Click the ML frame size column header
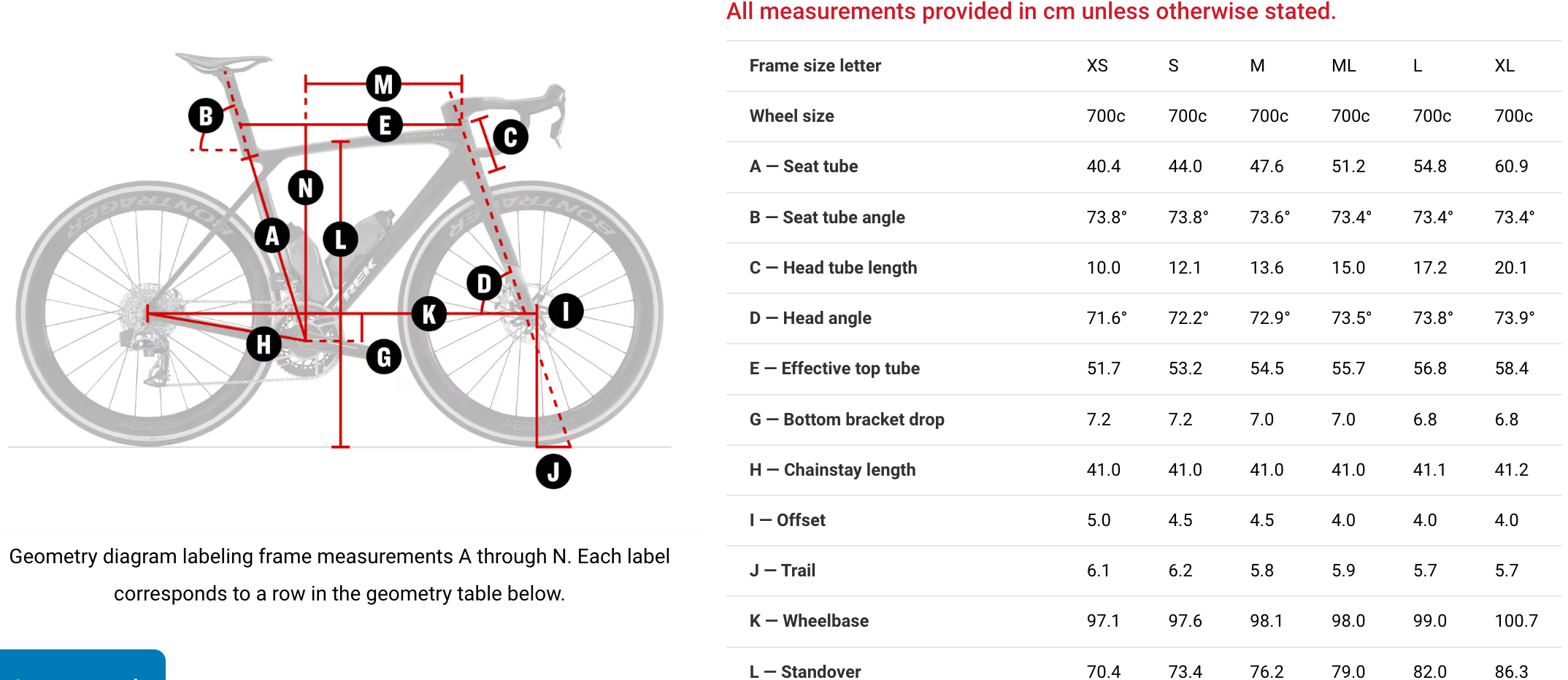Image resolution: width=1568 pixels, height=680 pixels. pyautogui.click(x=1343, y=66)
